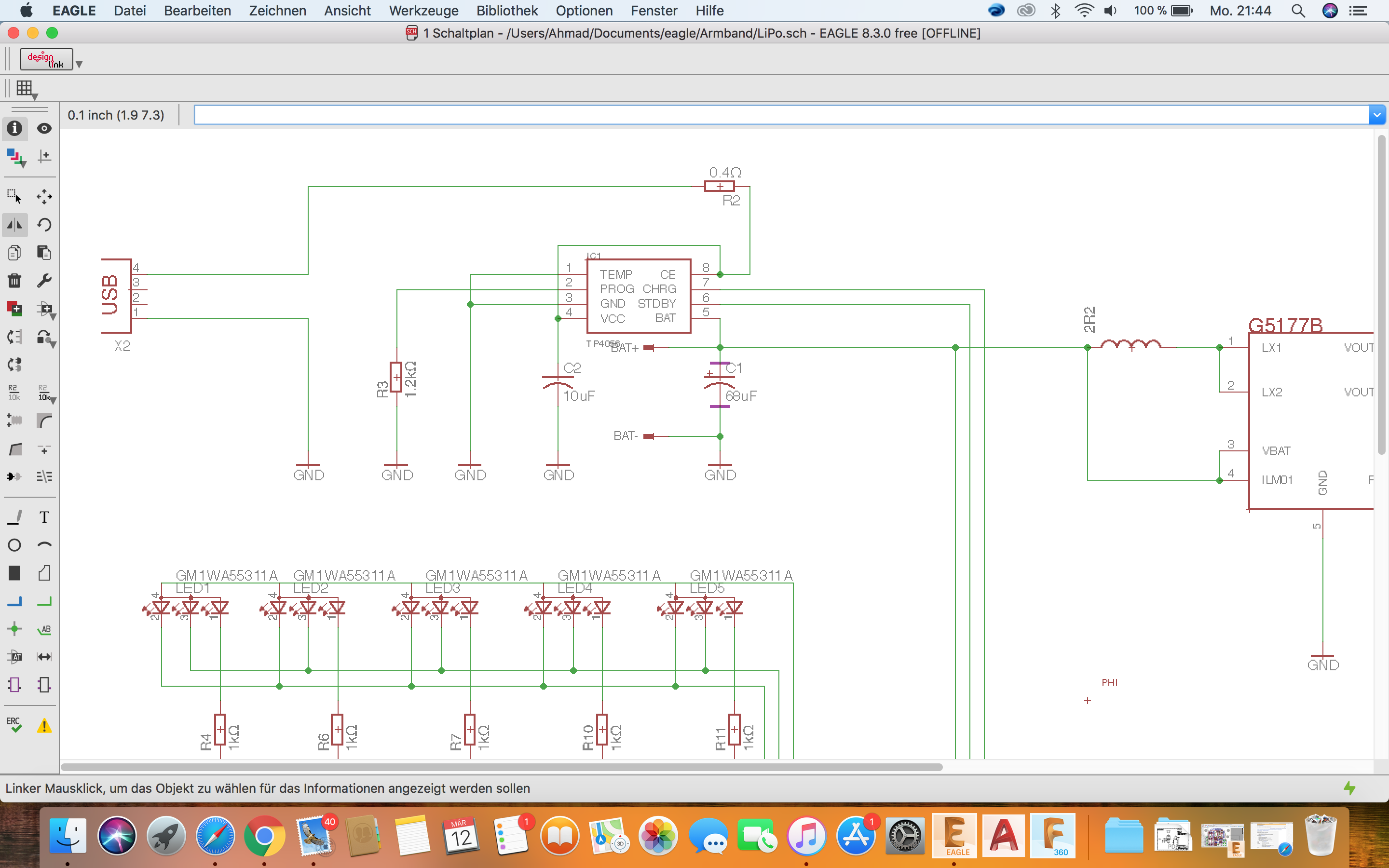1389x868 pixels.
Task: Open the command line history dropdown
Action: pyautogui.click(x=1377, y=115)
